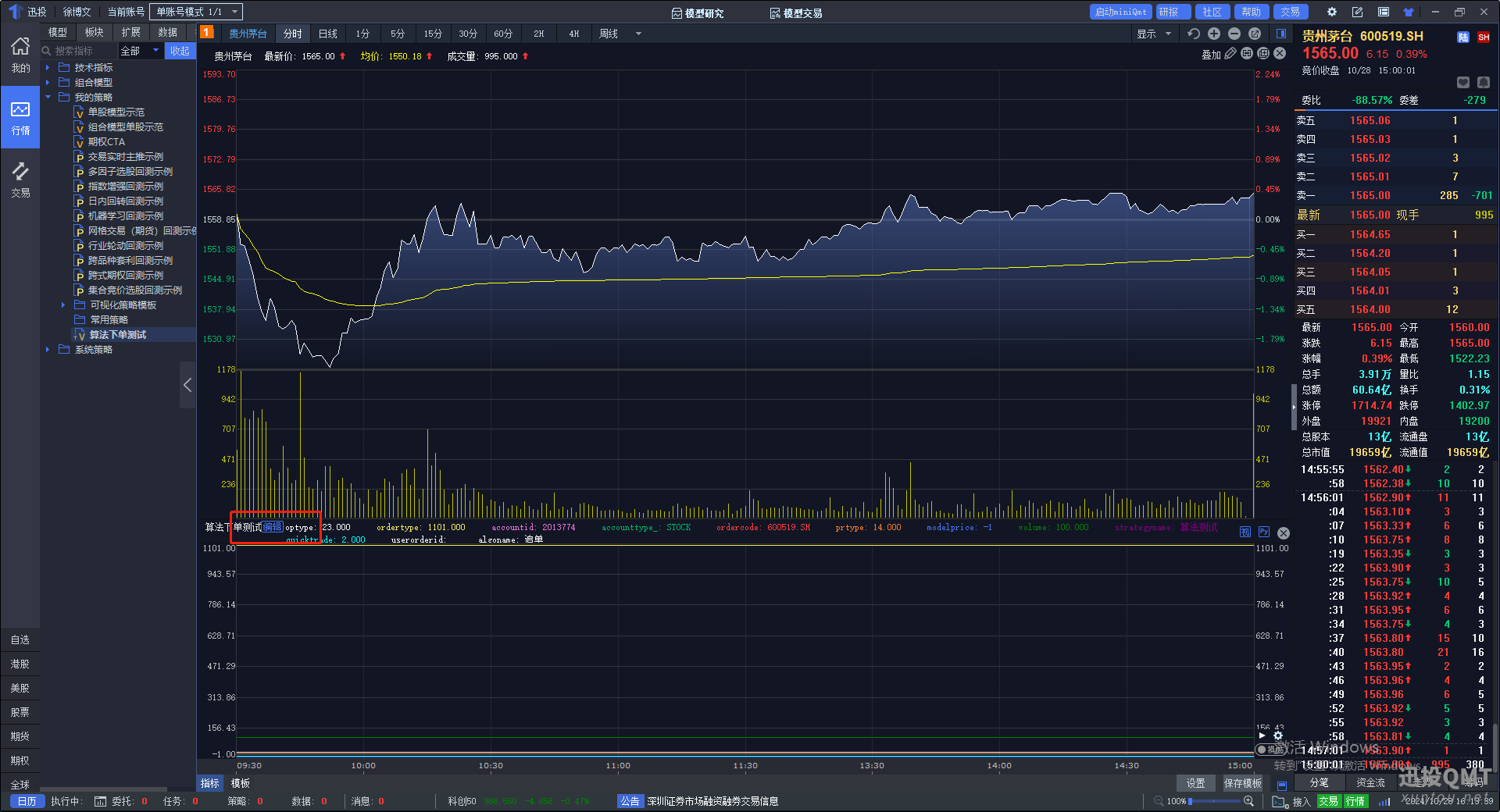This screenshot has width=1500, height=812.
Task: Open the 资金流 tab in right panel
Action: click(x=1370, y=782)
